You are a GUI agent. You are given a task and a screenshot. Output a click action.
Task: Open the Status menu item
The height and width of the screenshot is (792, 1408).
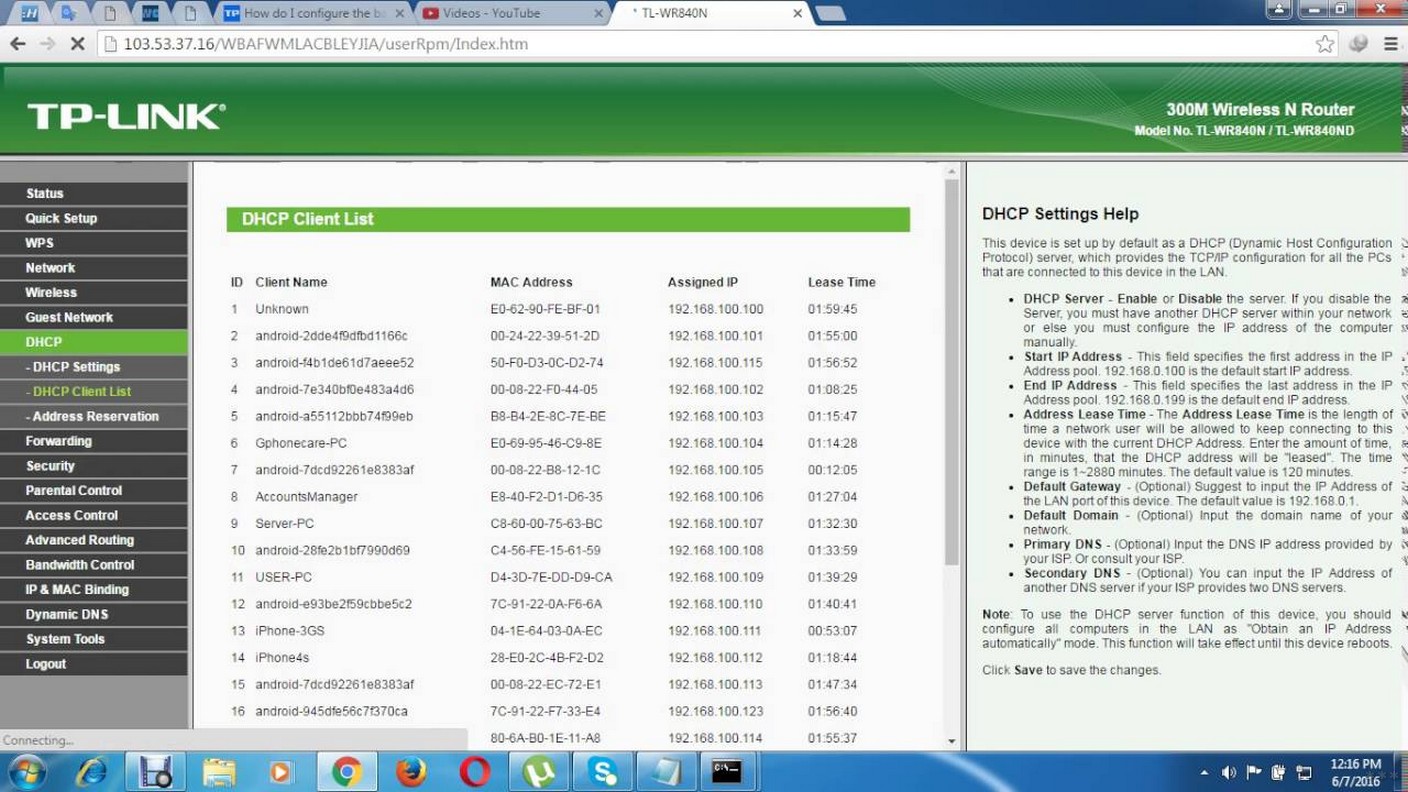[93, 193]
